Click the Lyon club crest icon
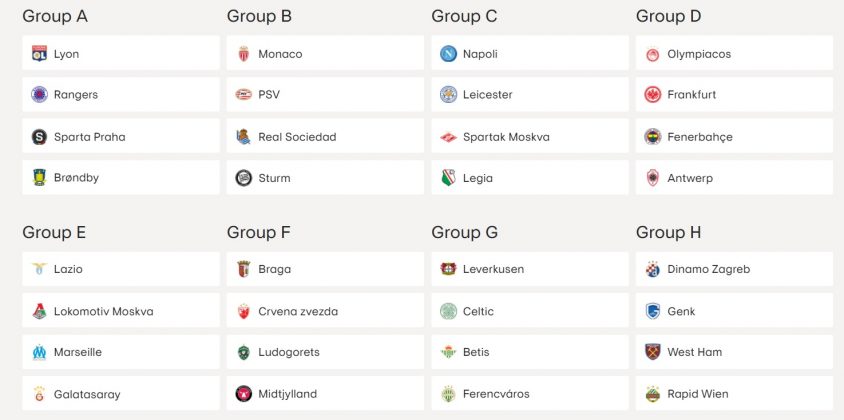Viewport: 844px width, 420px height. (x=40, y=53)
